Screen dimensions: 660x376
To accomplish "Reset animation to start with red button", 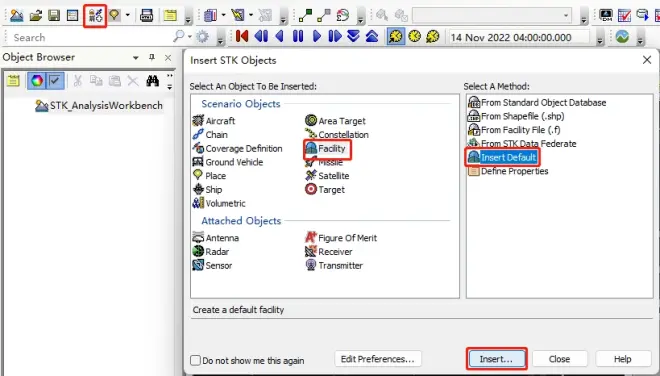I will [242, 37].
